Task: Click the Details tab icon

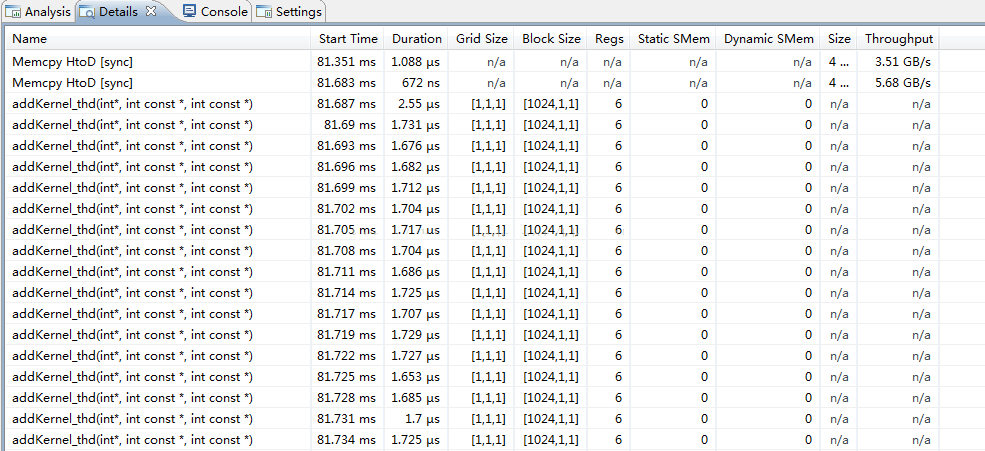Action: coord(87,12)
